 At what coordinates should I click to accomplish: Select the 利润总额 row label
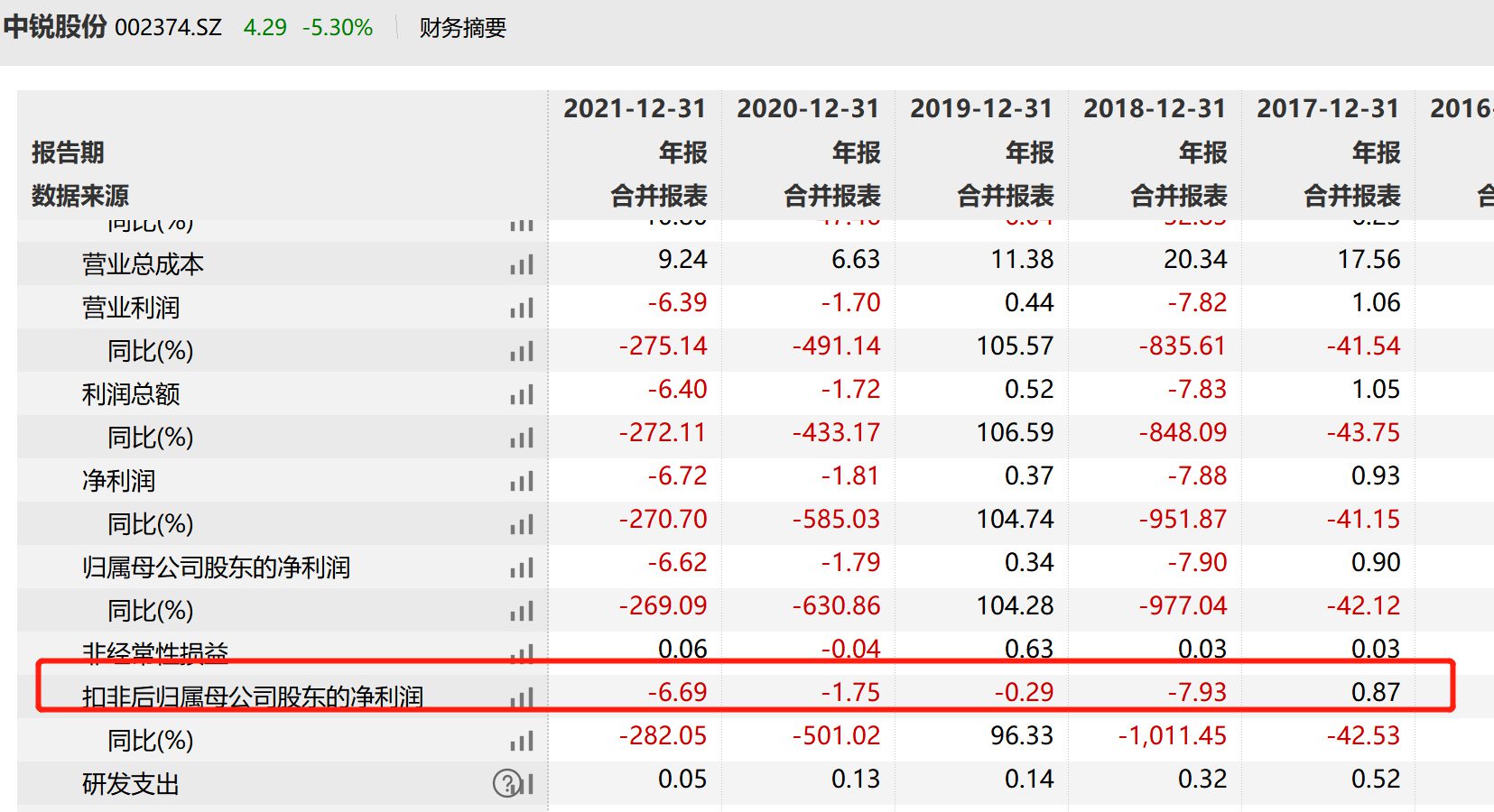tap(131, 394)
